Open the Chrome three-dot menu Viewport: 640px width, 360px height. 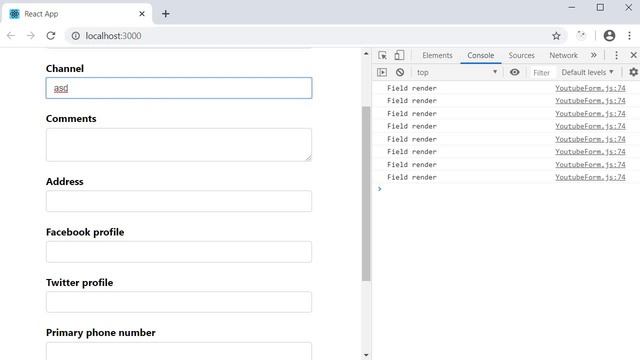tap(629, 36)
